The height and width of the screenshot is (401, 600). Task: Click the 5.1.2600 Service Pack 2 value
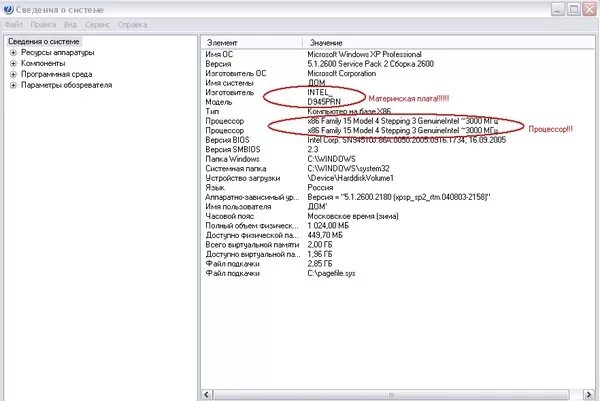point(370,64)
